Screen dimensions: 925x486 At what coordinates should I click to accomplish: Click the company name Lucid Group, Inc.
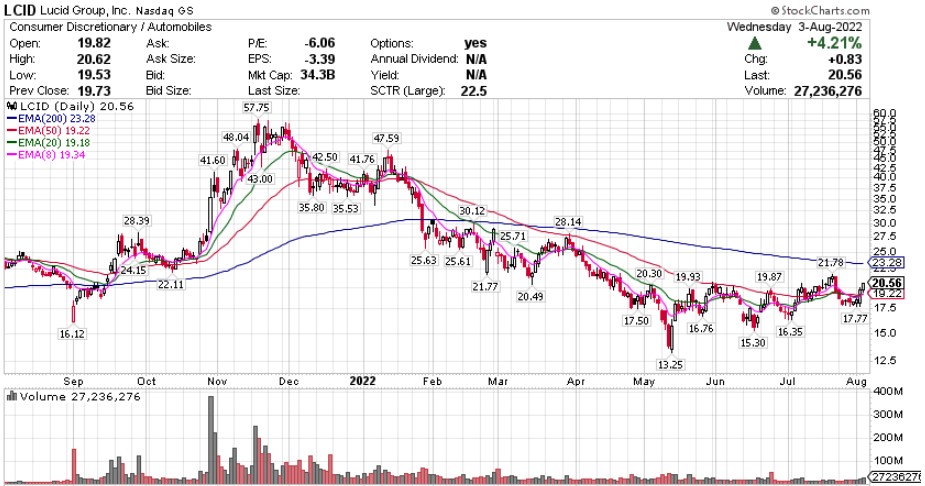[86, 10]
